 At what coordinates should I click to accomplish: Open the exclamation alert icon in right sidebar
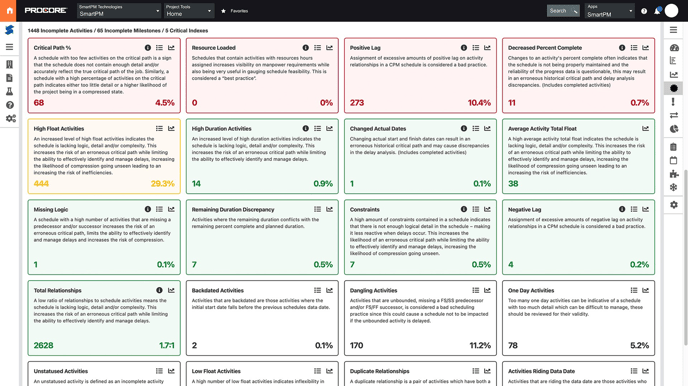pyautogui.click(x=674, y=102)
